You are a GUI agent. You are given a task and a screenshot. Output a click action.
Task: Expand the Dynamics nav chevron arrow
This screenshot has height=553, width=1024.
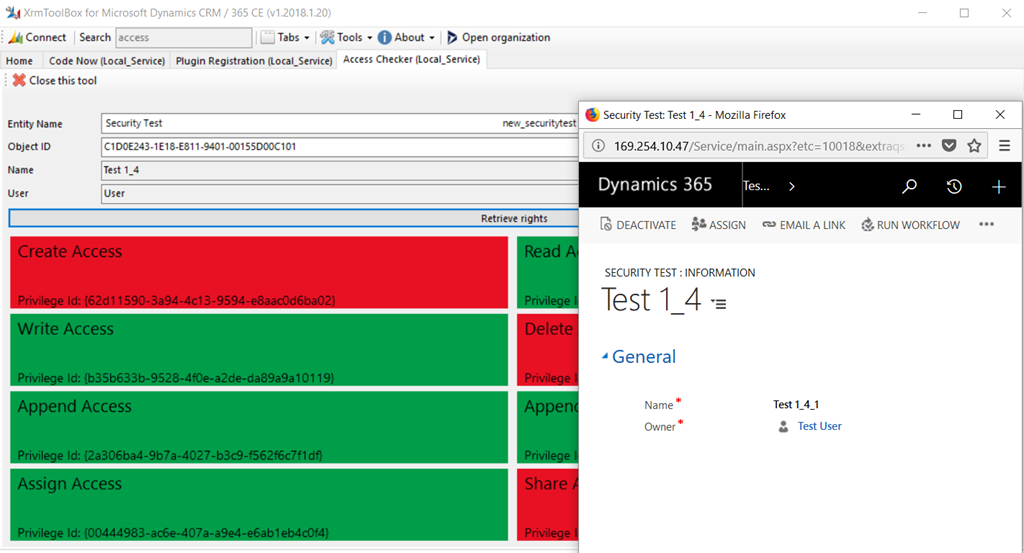click(x=792, y=186)
